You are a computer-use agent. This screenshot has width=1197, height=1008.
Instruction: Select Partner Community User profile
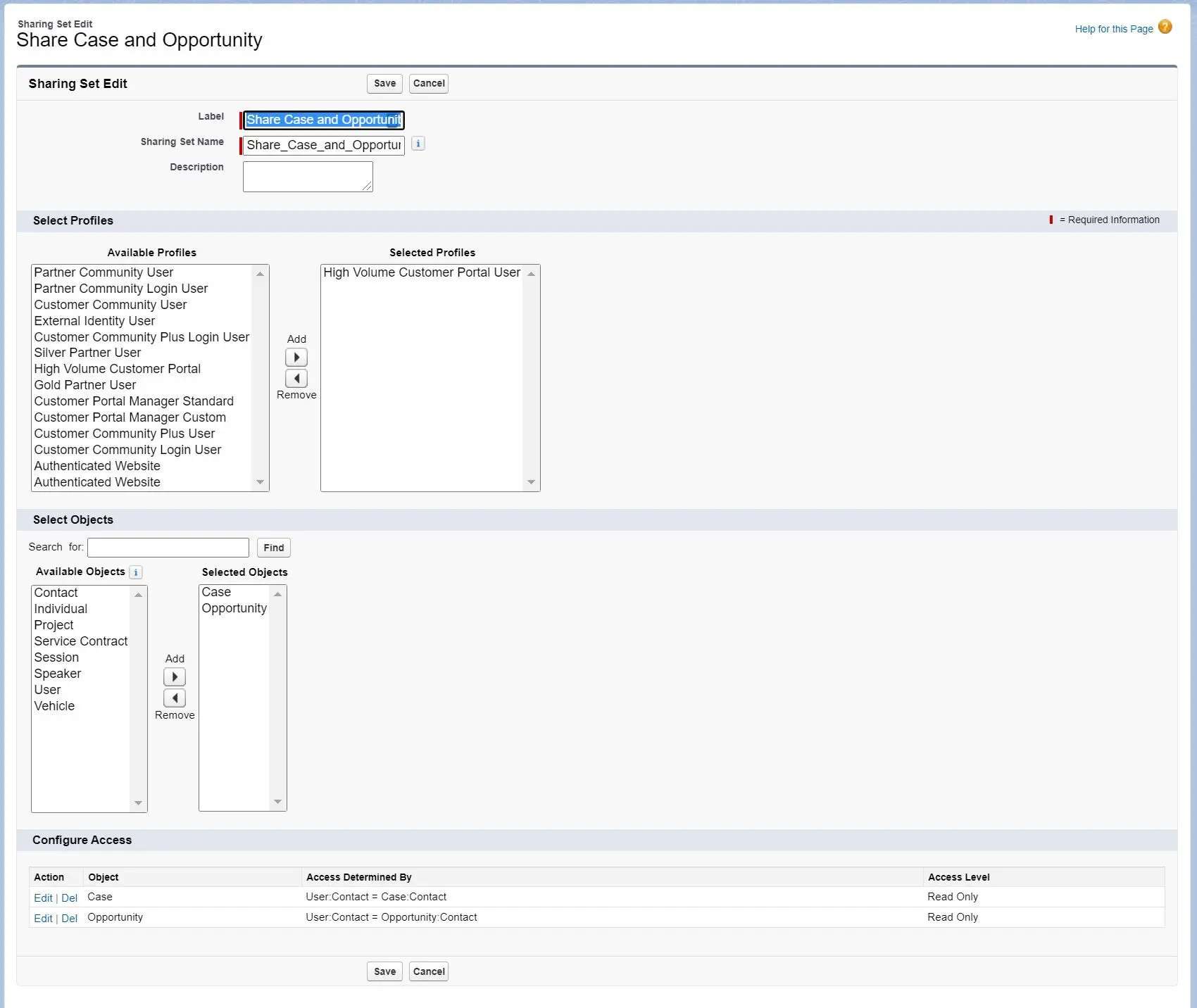142,272
